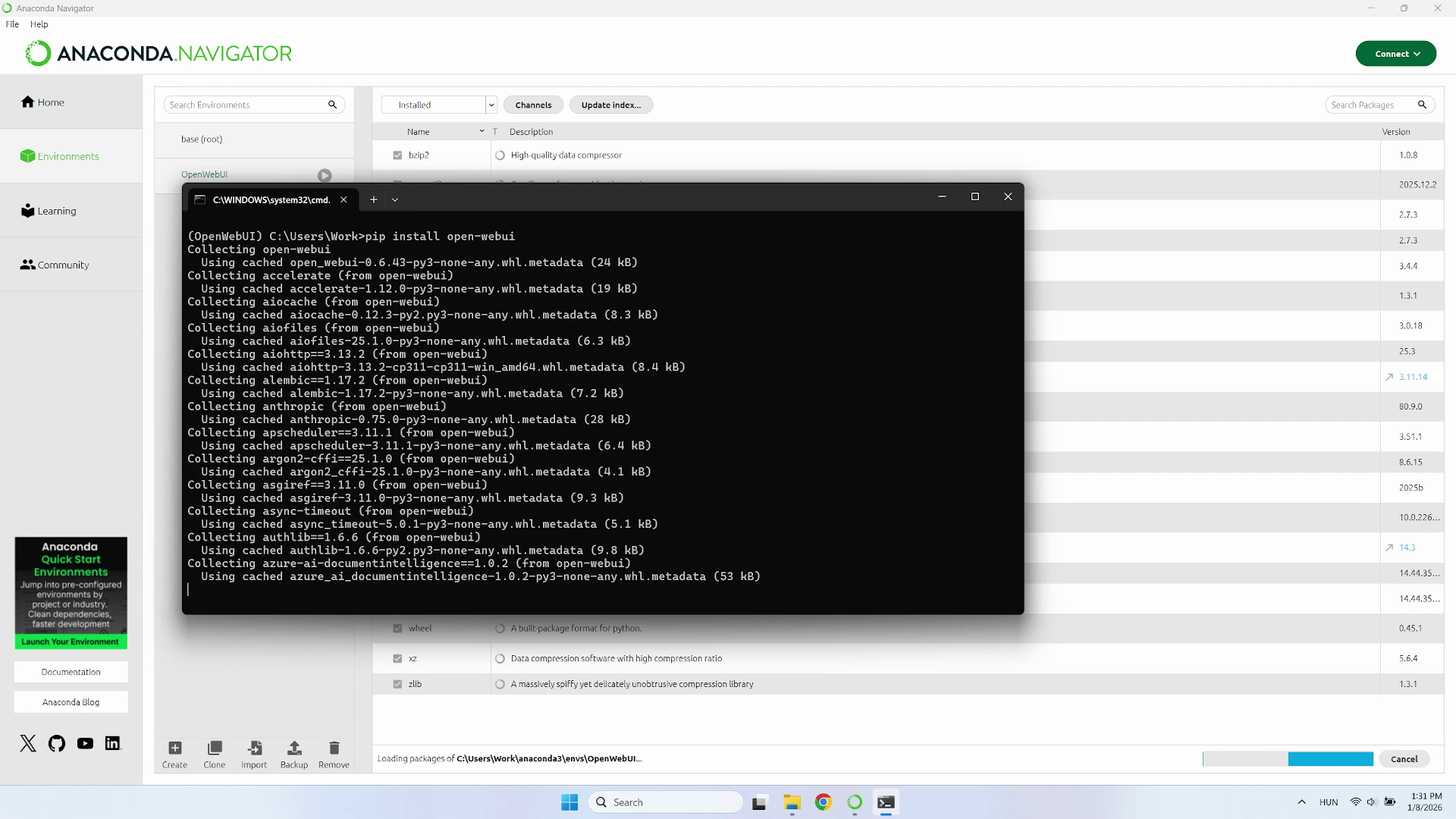Viewport: 1456px width, 819px height.
Task: Open the YouTube icon in sidebar
Action: [85, 743]
